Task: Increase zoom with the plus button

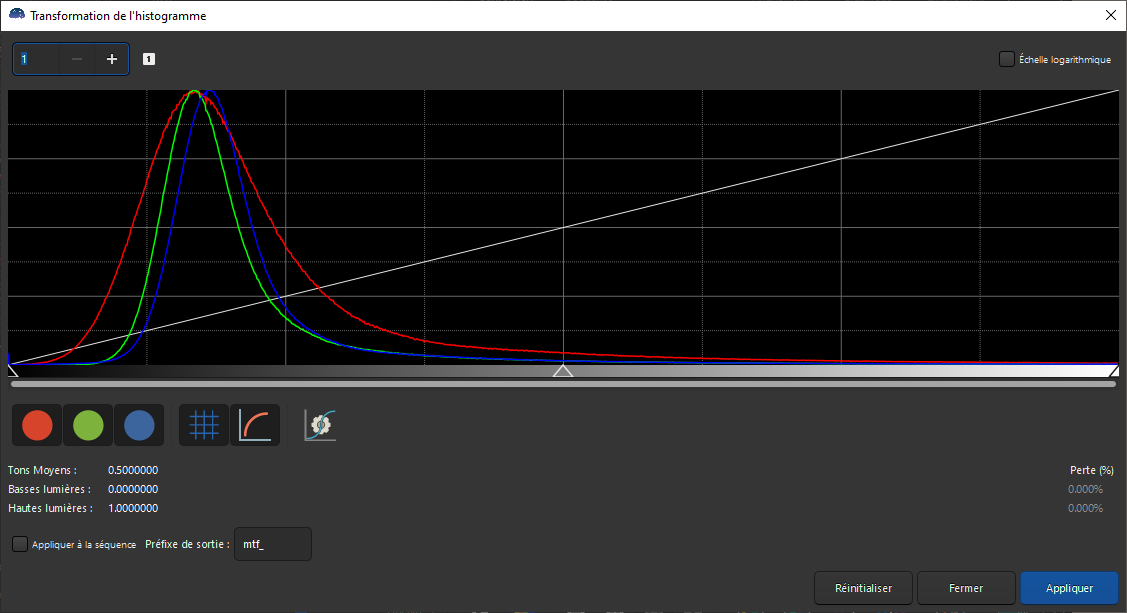Action: click(111, 59)
